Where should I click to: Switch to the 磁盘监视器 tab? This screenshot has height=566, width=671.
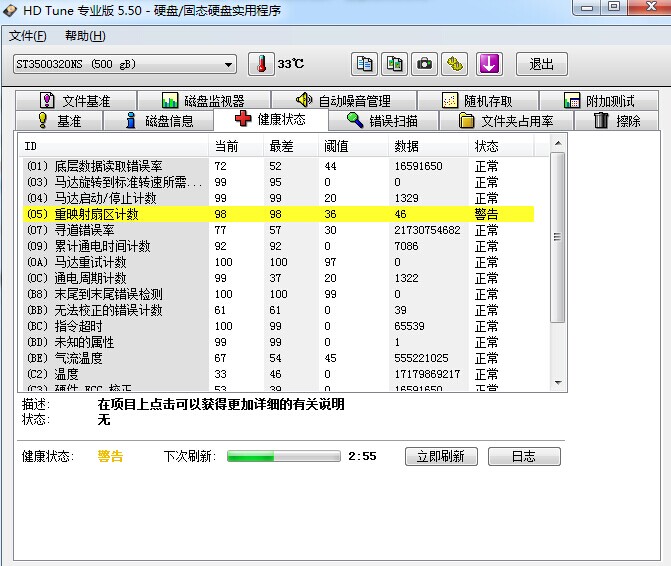[x=204, y=101]
